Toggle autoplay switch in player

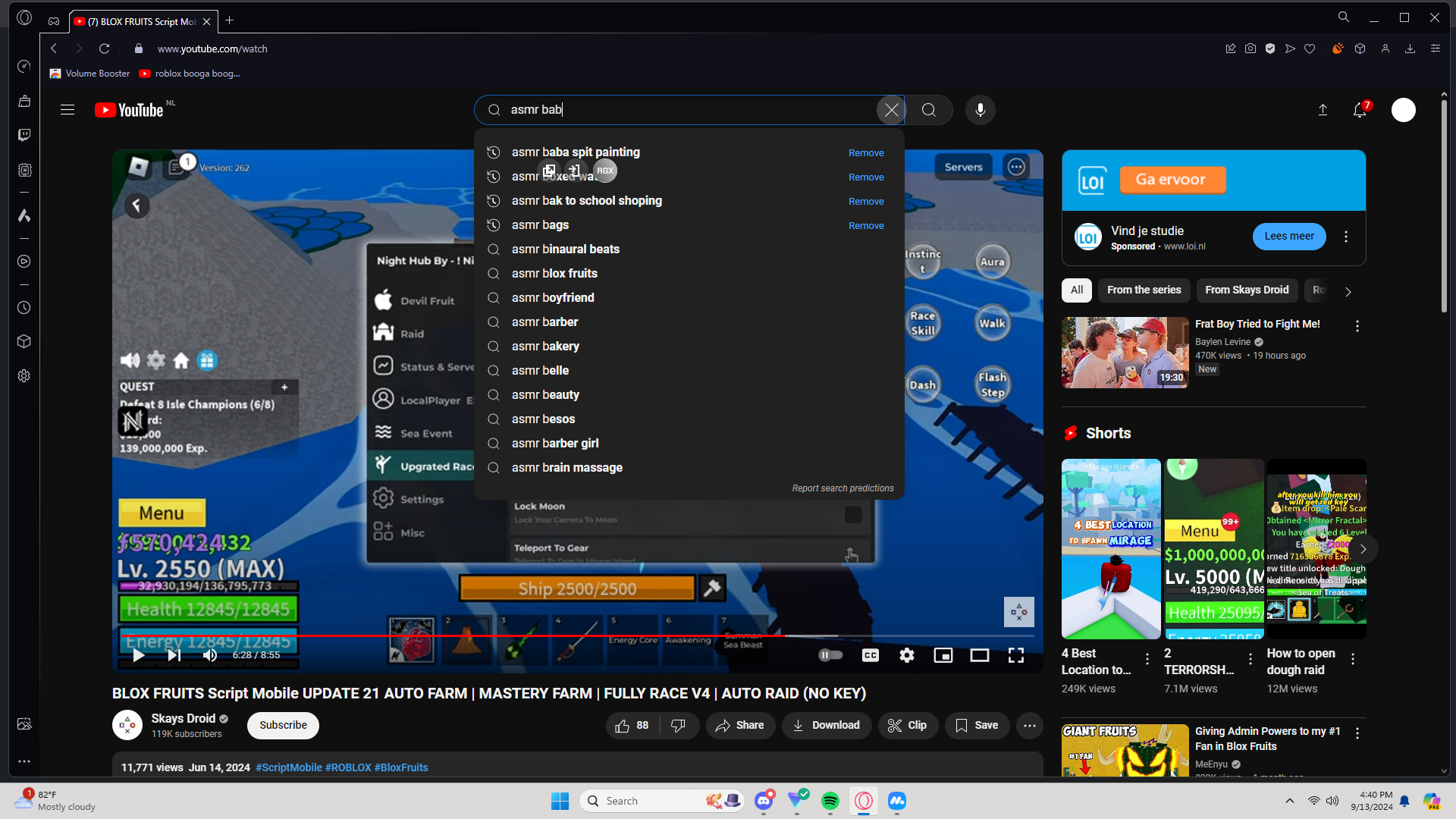[831, 655]
